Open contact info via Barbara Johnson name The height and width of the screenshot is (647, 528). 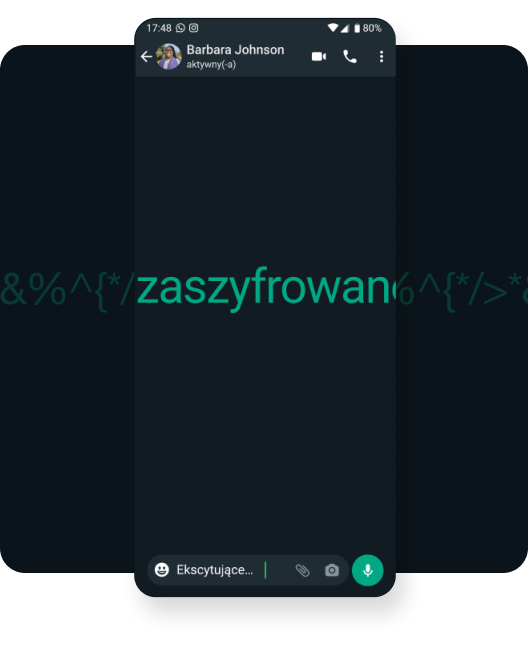coord(235,50)
